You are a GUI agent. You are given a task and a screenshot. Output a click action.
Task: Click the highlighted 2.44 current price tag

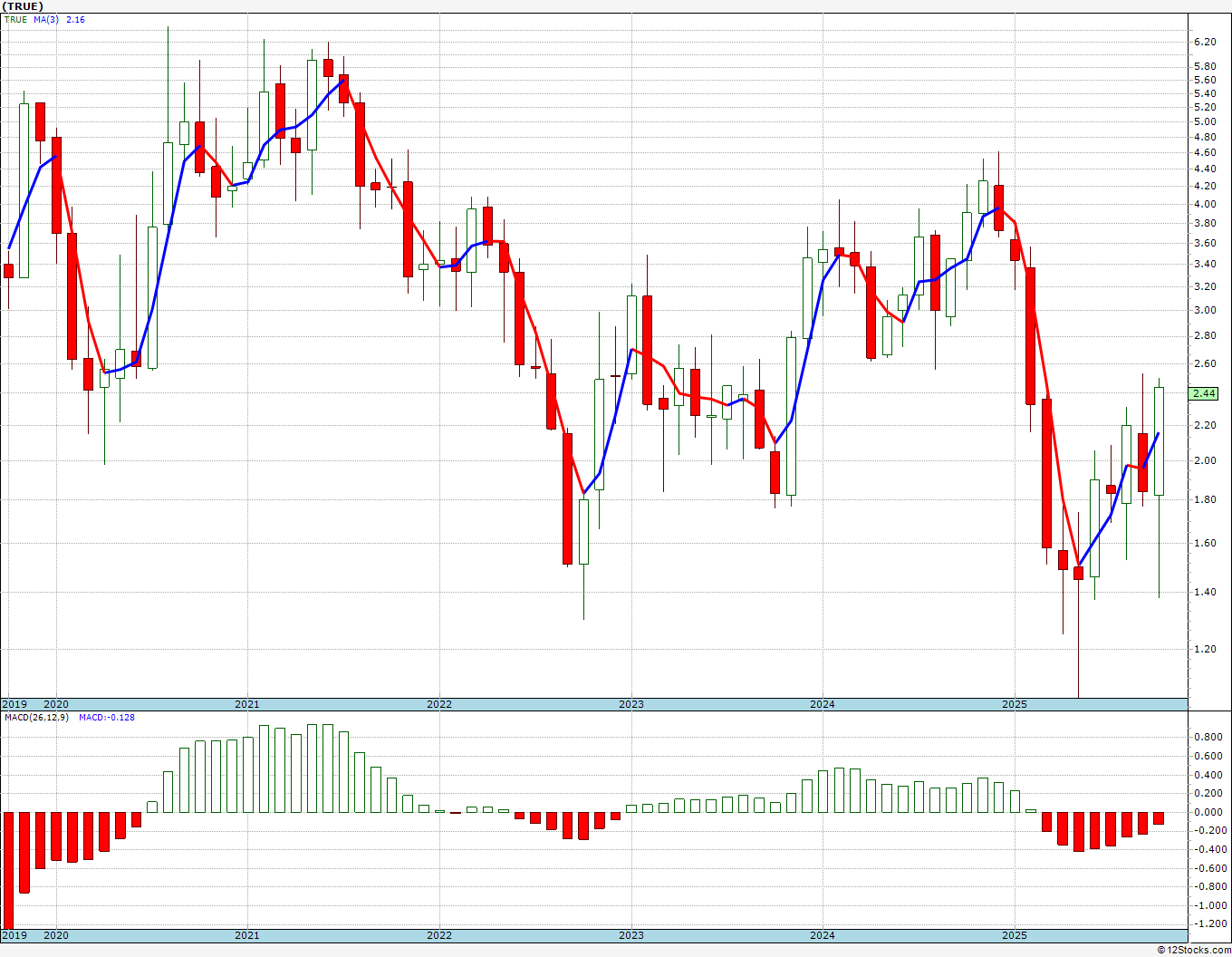click(1205, 393)
